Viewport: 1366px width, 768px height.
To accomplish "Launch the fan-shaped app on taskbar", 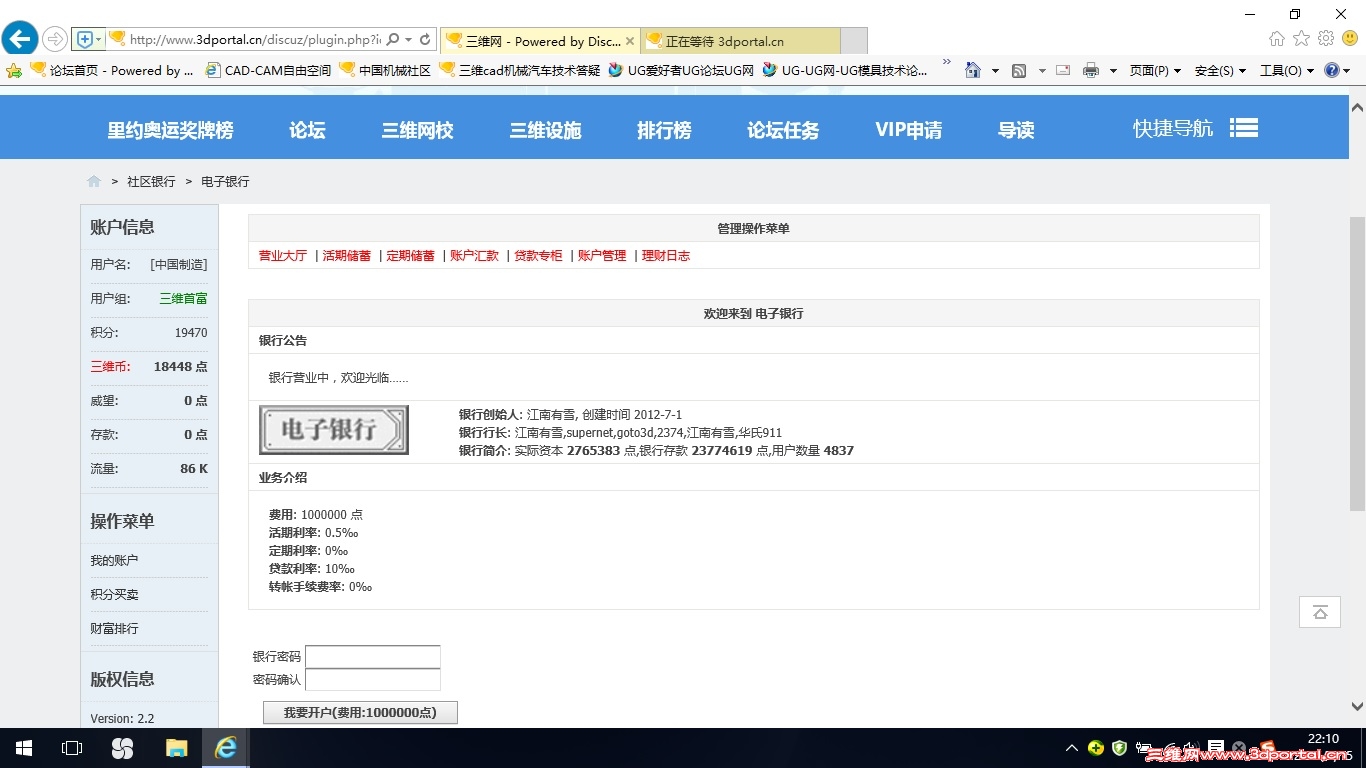I will point(123,748).
